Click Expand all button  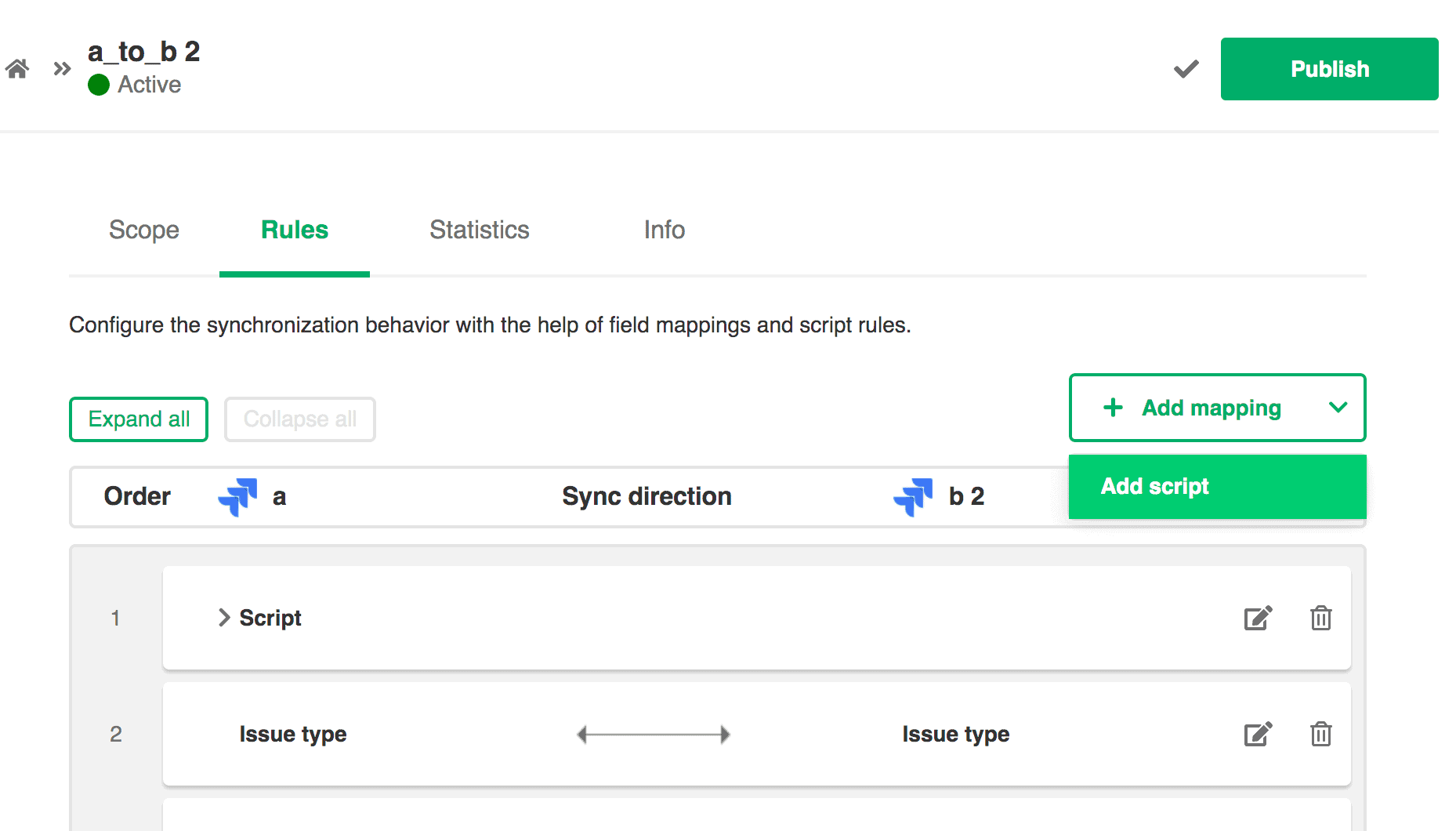pyautogui.click(x=139, y=419)
